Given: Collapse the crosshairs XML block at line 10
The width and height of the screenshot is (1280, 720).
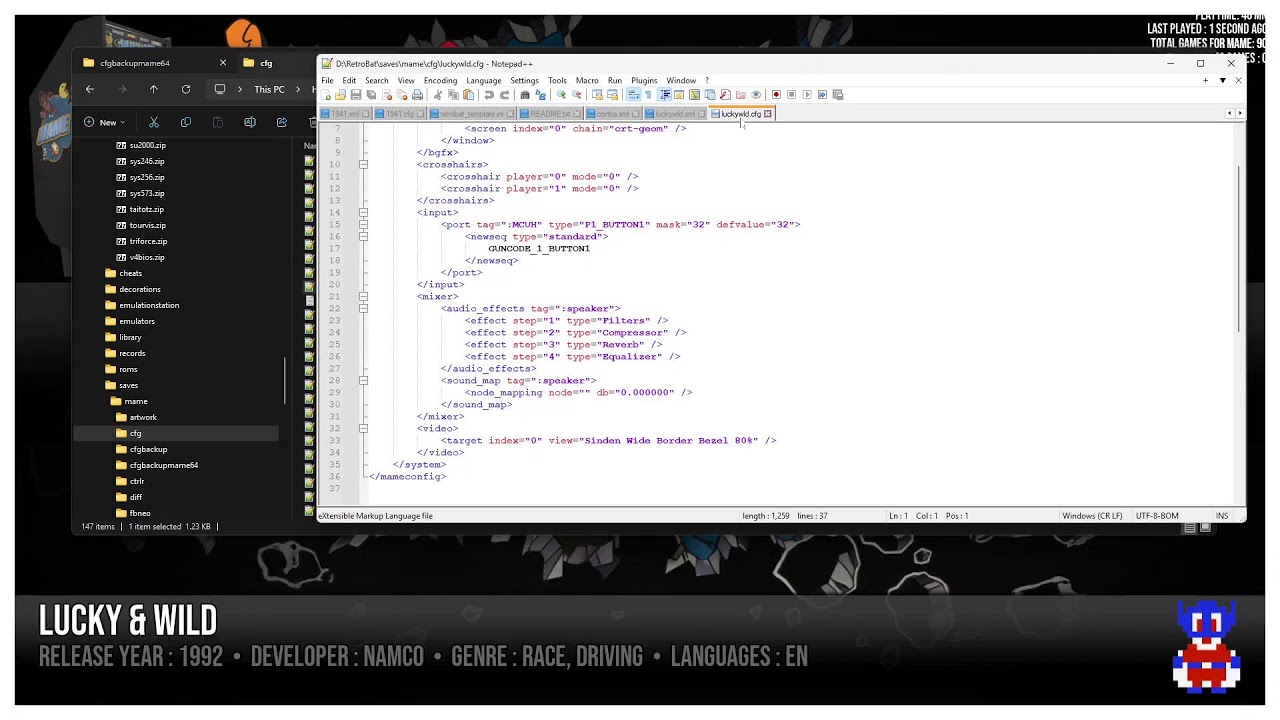Looking at the screenshot, I should pyautogui.click(x=363, y=165).
